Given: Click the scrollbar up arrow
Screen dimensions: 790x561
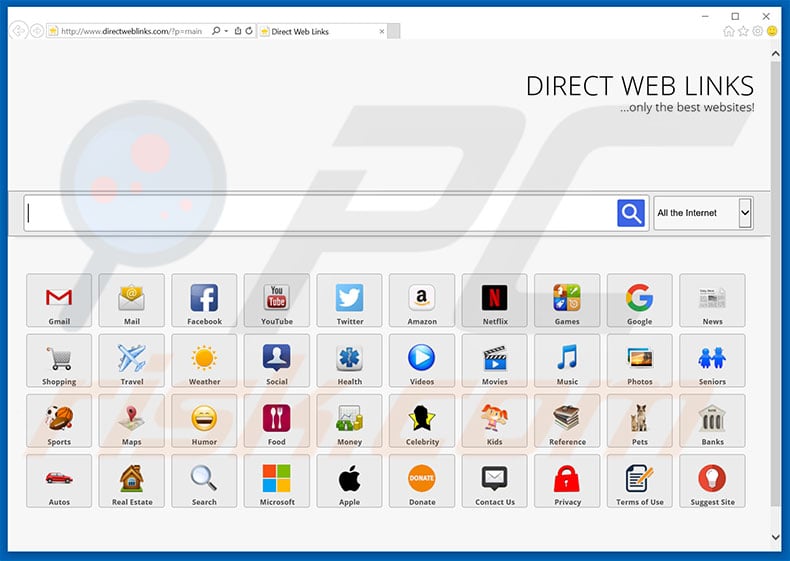Looking at the screenshot, I should tap(775, 54).
